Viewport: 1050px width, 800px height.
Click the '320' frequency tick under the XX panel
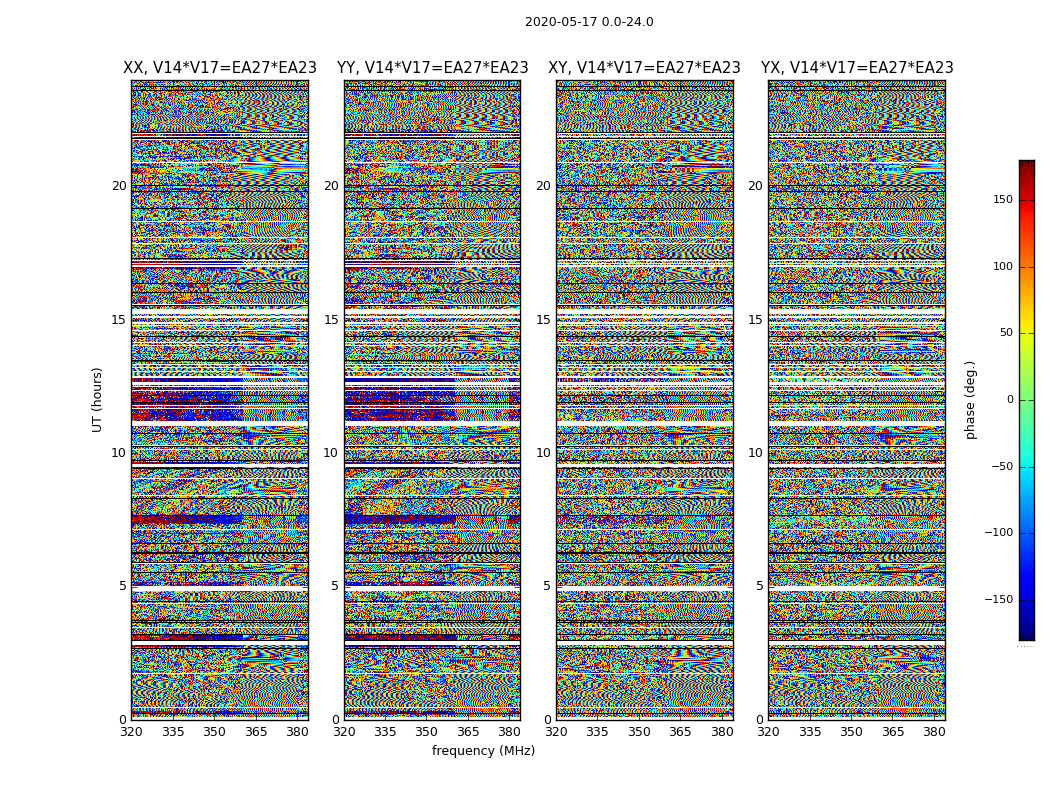coord(131,732)
